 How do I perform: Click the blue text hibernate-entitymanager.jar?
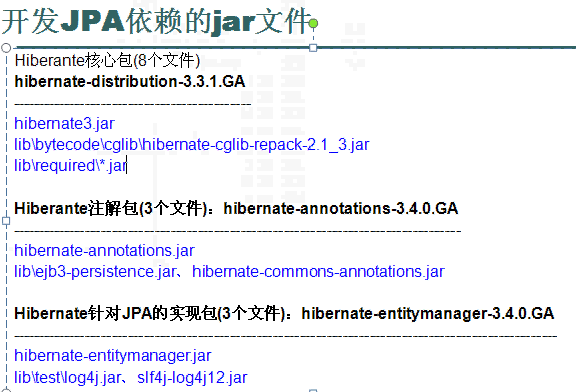point(112,356)
